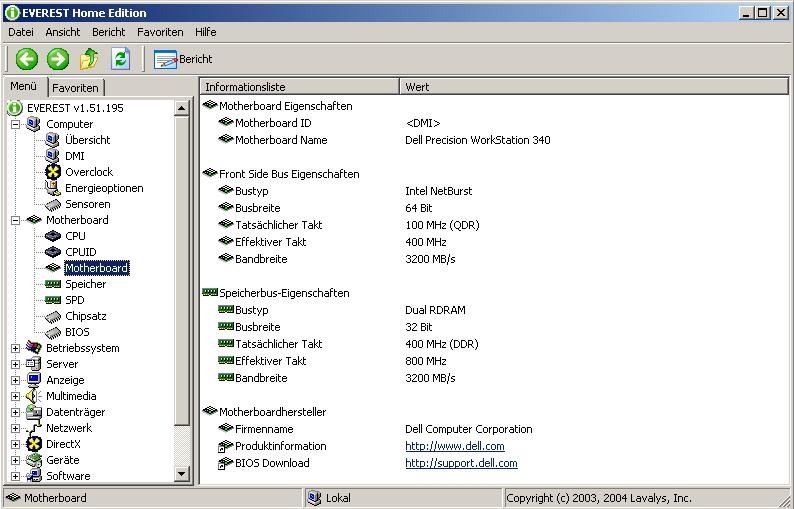The image size is (794, 509).
Task: Expand the Server node
Action: [x=15, y=364]
